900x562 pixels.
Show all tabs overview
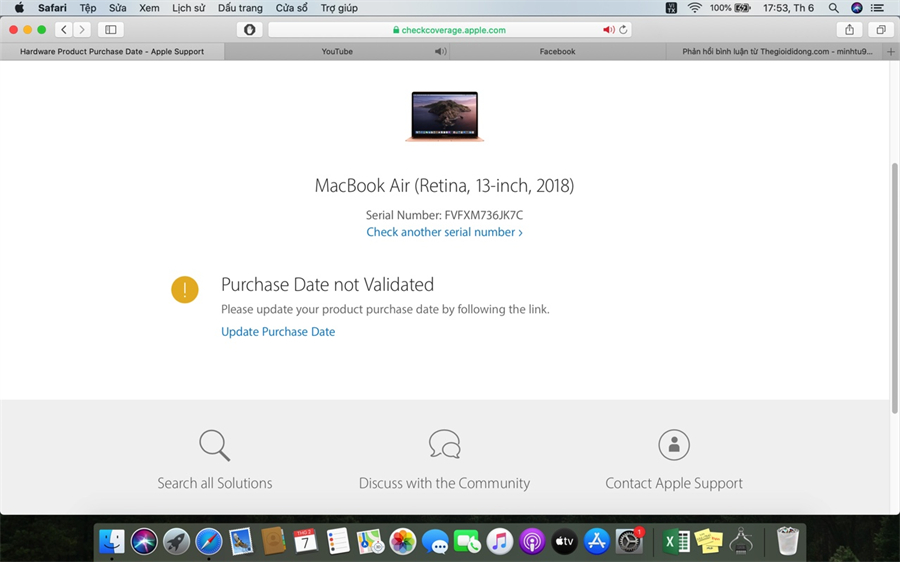click(880, 29)
